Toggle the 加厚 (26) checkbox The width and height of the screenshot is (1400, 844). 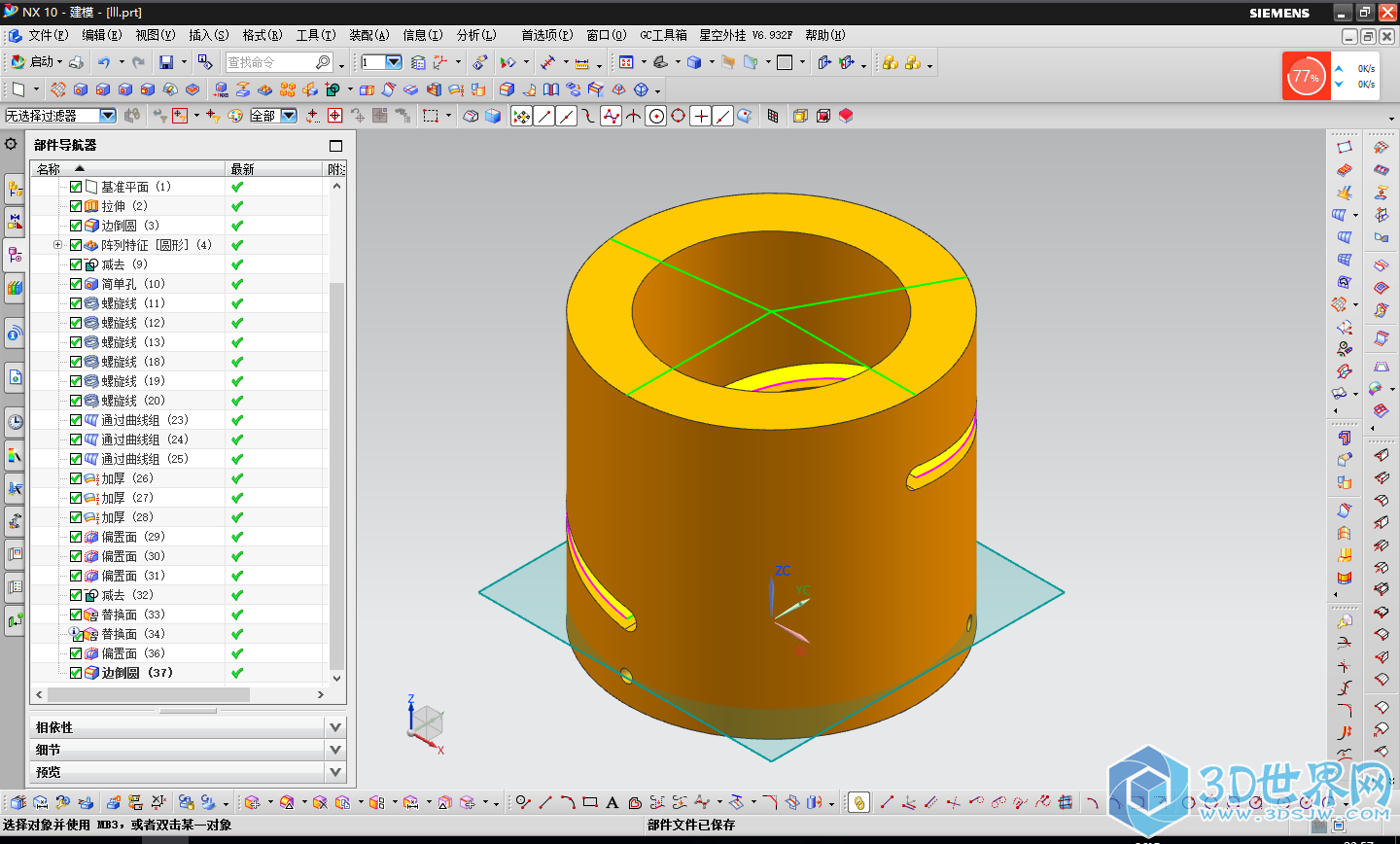click(76, 478)
